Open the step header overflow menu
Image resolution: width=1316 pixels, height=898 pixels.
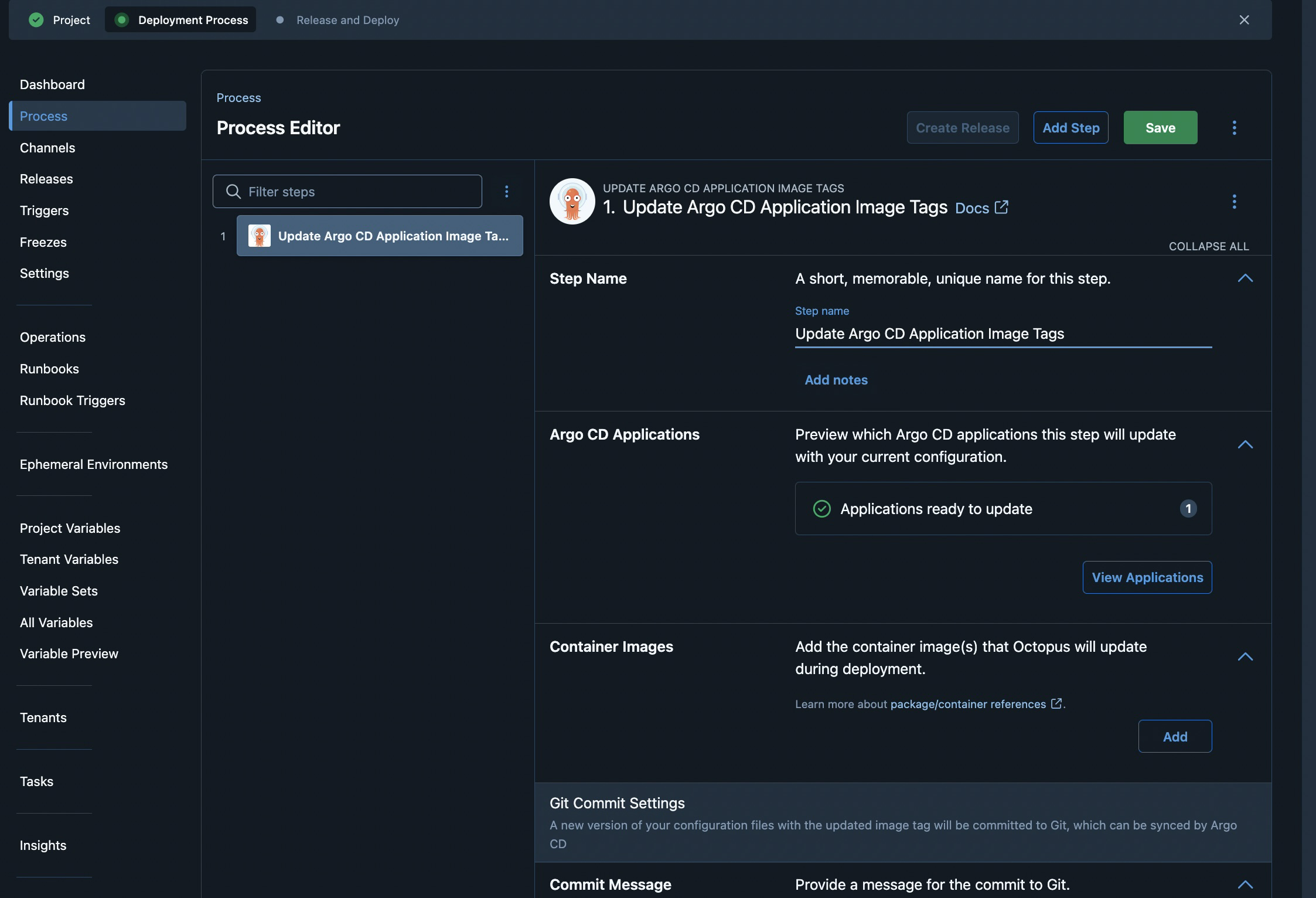click(x=1235, y=202)
